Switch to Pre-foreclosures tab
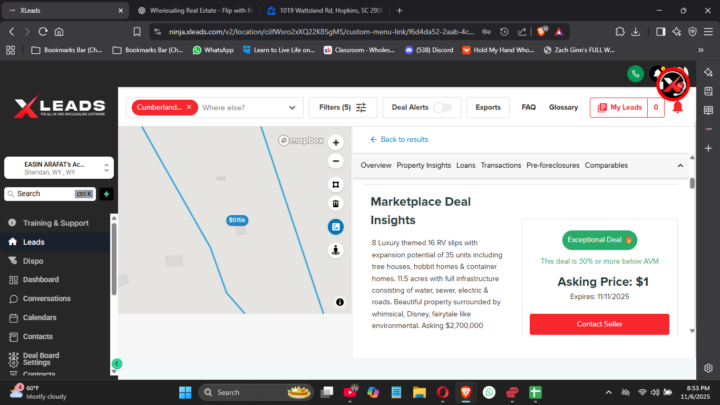Screen dimensions: 720x405 pos(553,165)
